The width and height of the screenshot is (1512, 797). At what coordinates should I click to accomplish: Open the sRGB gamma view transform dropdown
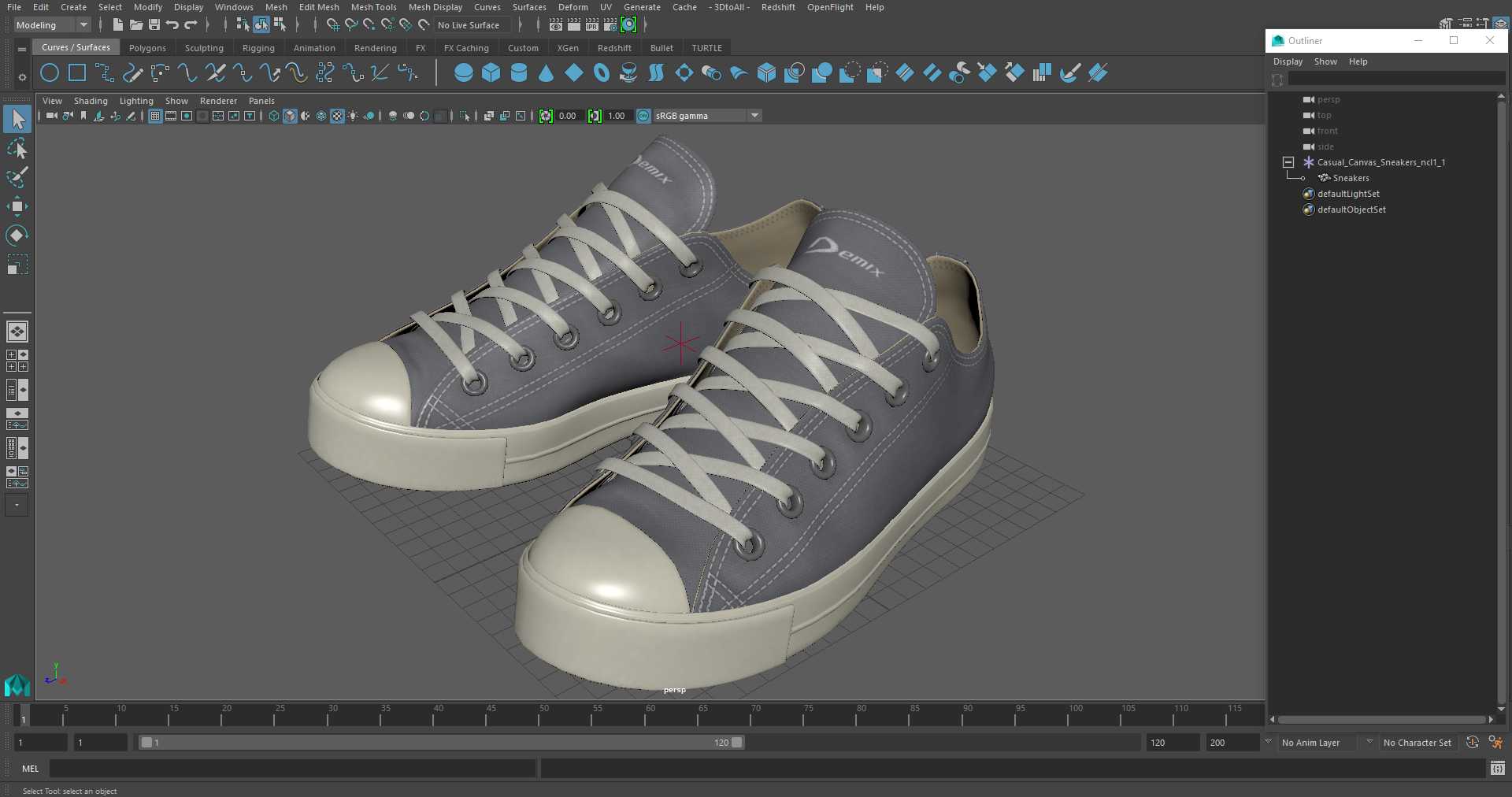pyautogui.click(x=707, y=116)
